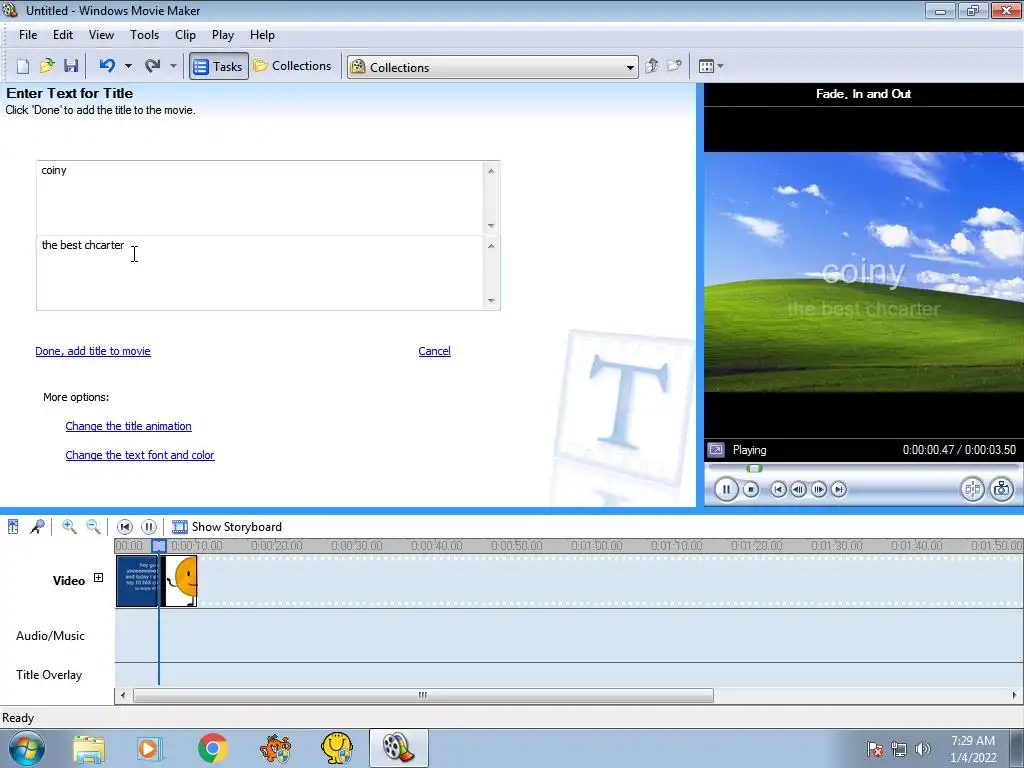Image resolution: width=1024 pixels, height=768 pixels.
Task: Launch Windows Media Player from taskbar
Action: tap(149, 748)
